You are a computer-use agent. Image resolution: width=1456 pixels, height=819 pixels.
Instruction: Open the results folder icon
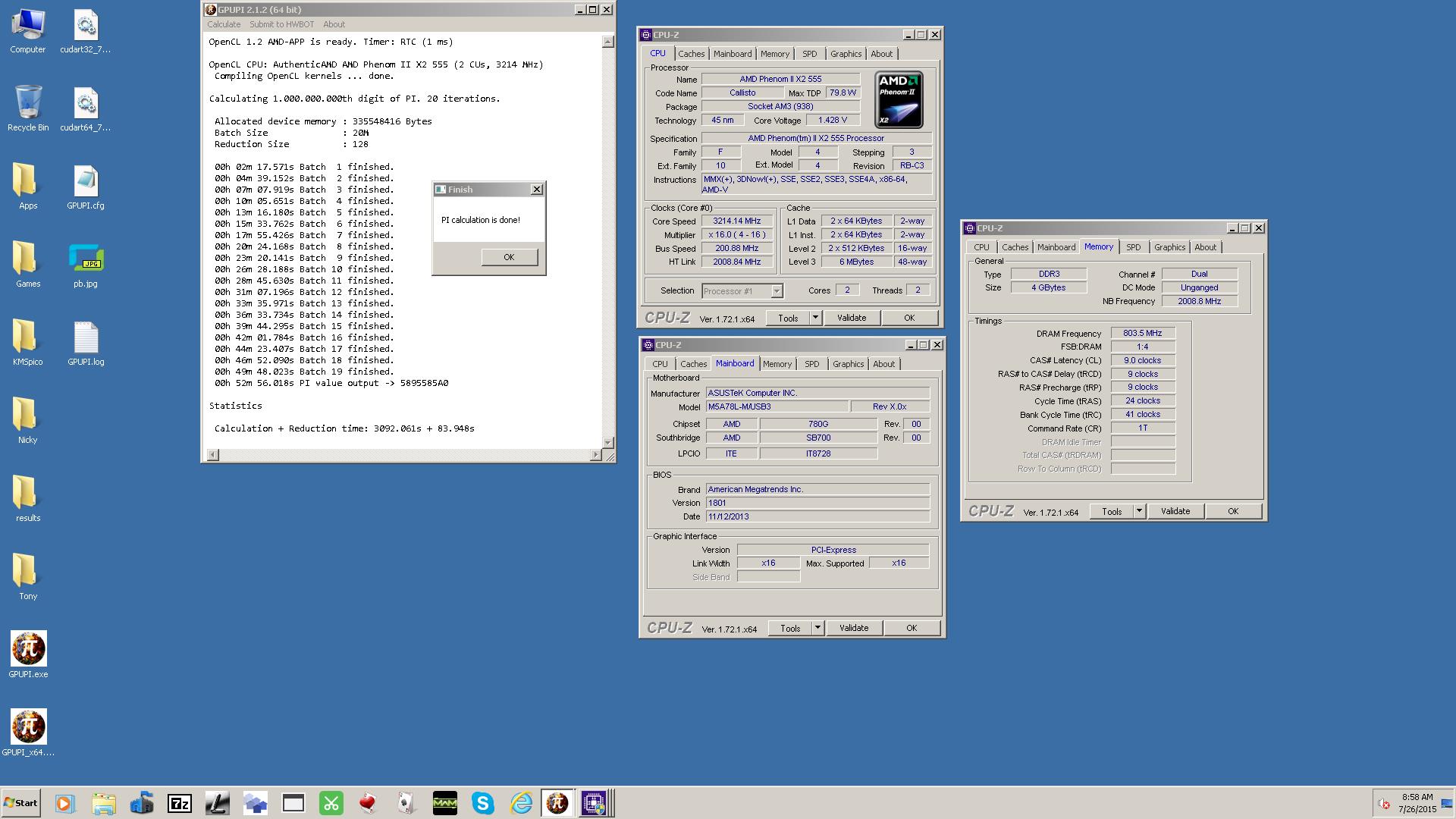[x=28, y=499]
